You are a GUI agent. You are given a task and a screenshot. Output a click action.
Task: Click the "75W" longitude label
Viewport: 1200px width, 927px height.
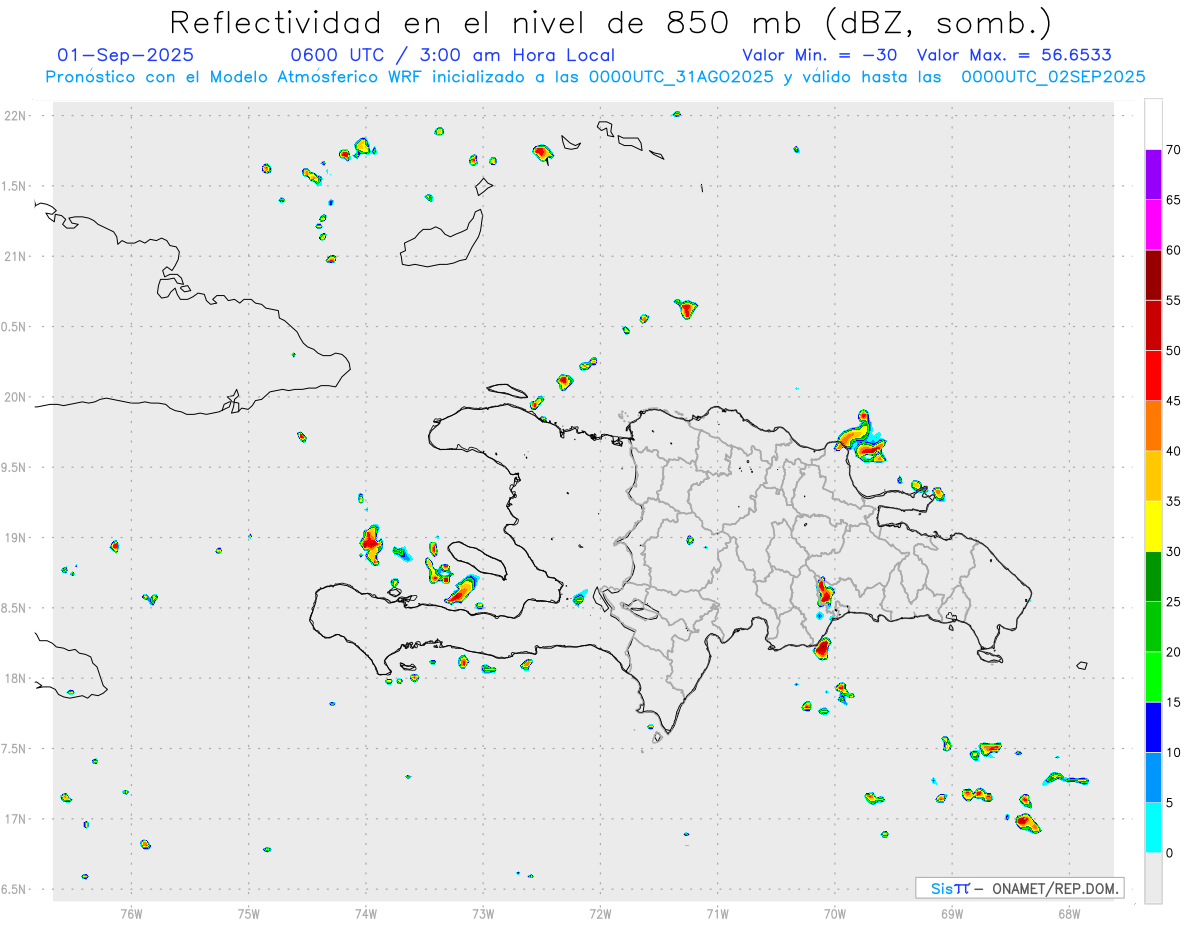tap(249, 913)
